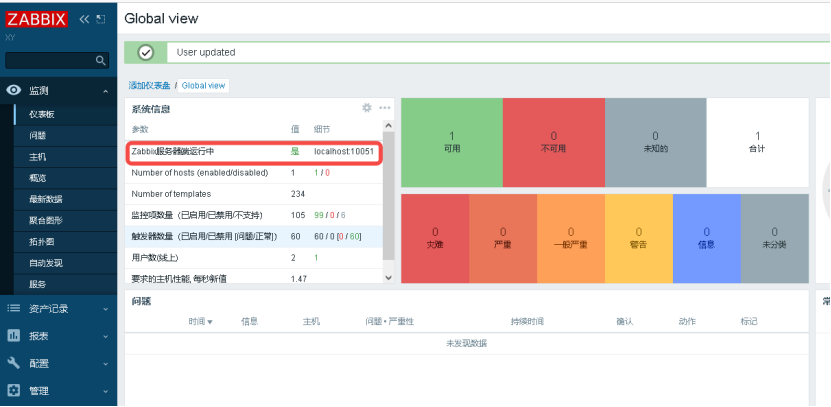Click the green 可用 hosts tile
This screenshot has width=831, height=407.
(452, 143)
